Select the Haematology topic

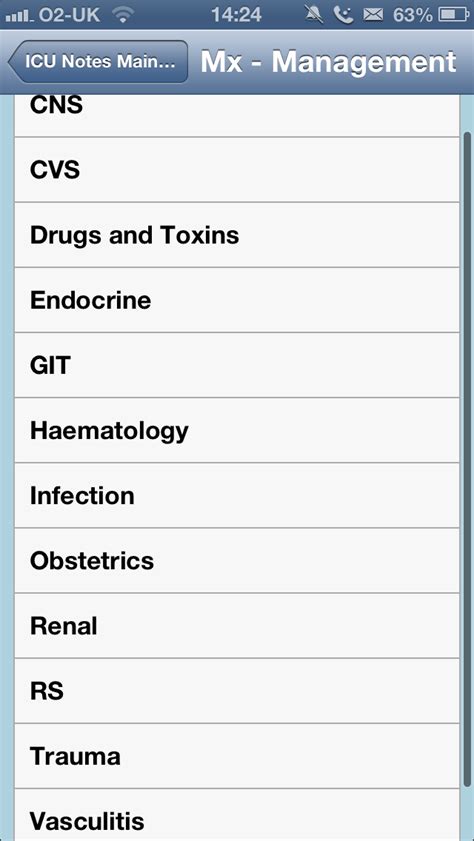click(236, 430)
